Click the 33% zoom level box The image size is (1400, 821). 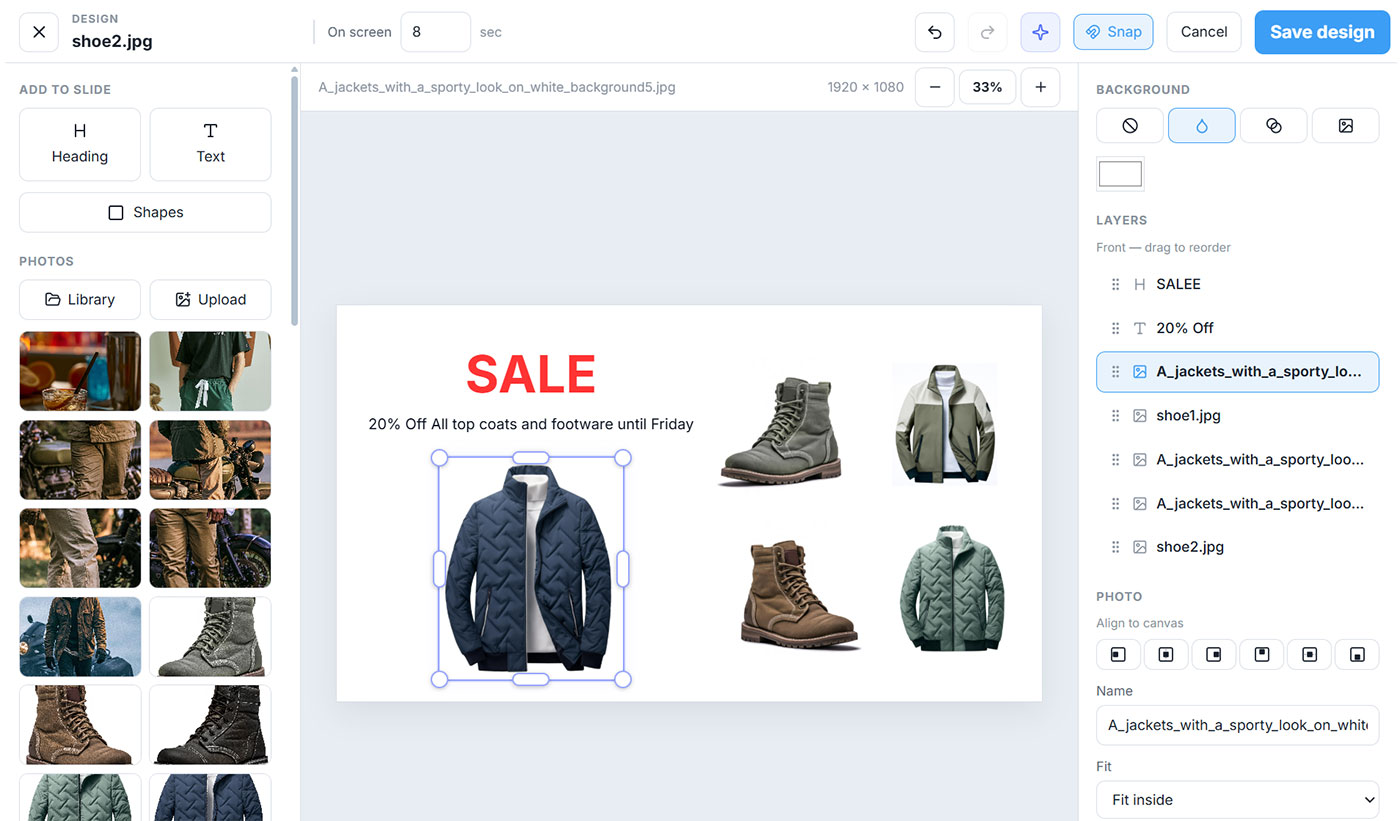987,87
